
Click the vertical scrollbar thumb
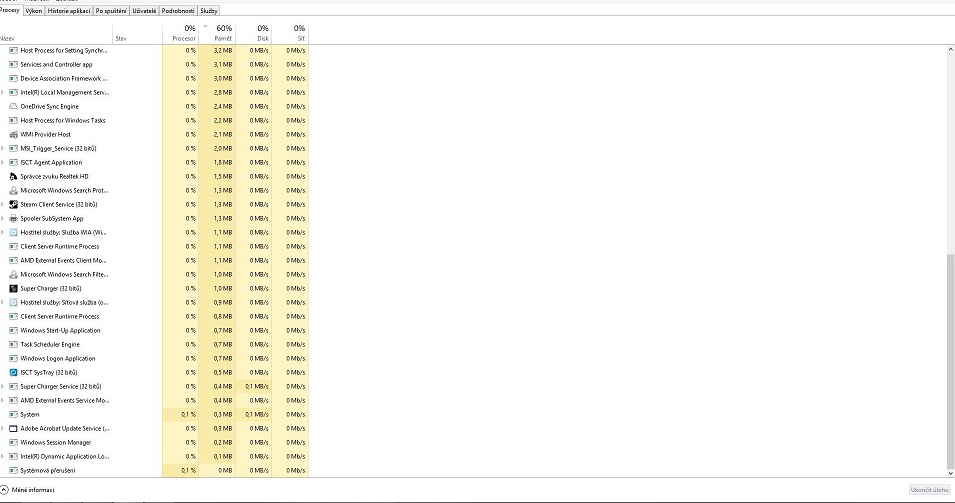(x=950, y=361)
